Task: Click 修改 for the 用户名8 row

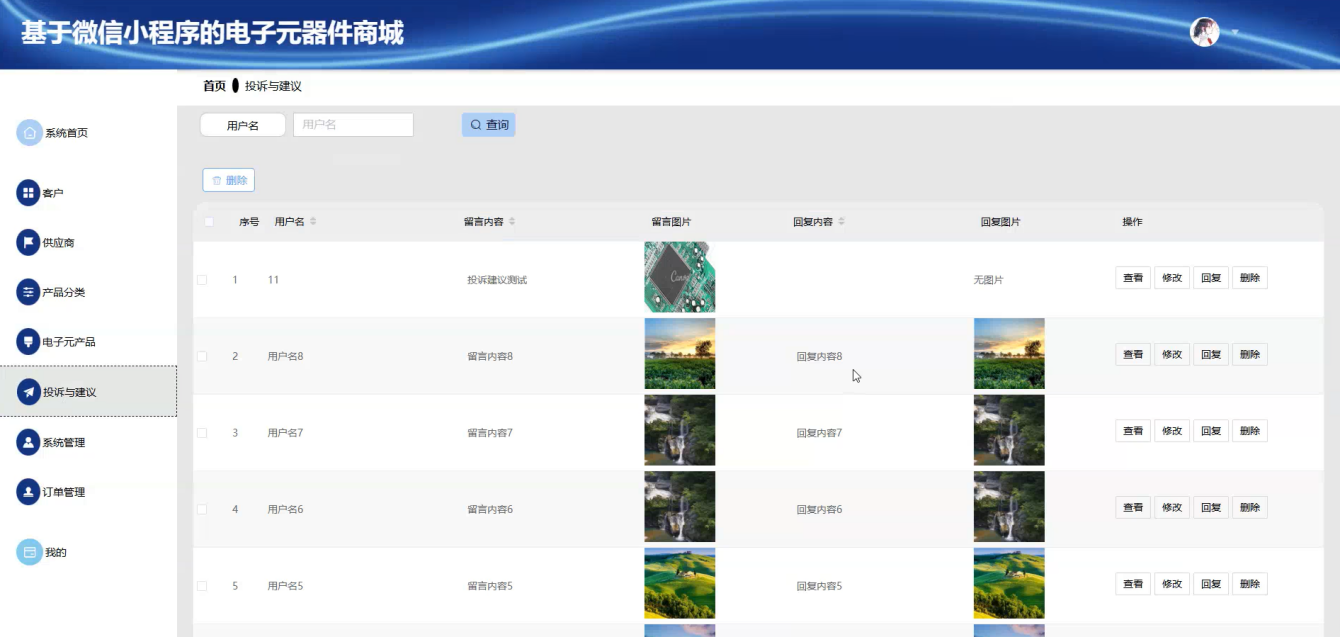Action: point(1172,354)
